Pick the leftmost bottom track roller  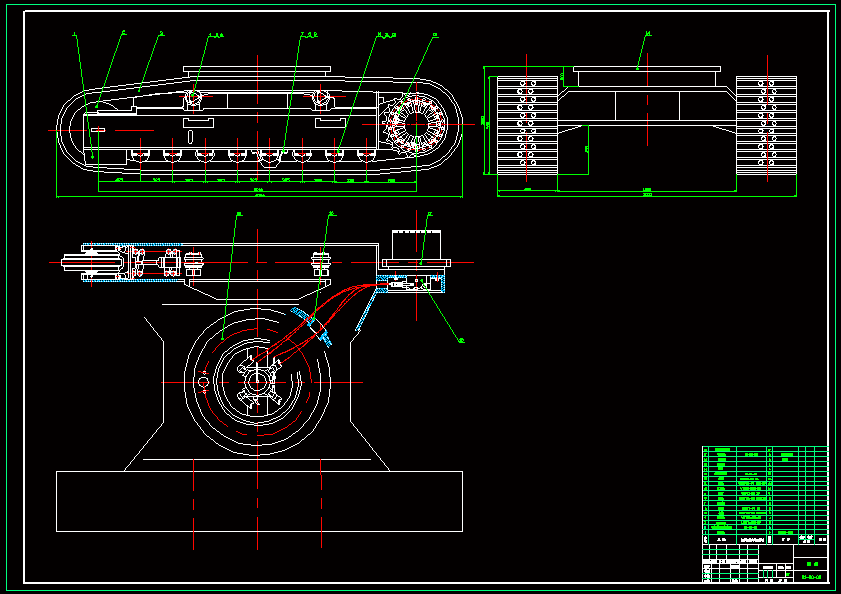141,155
